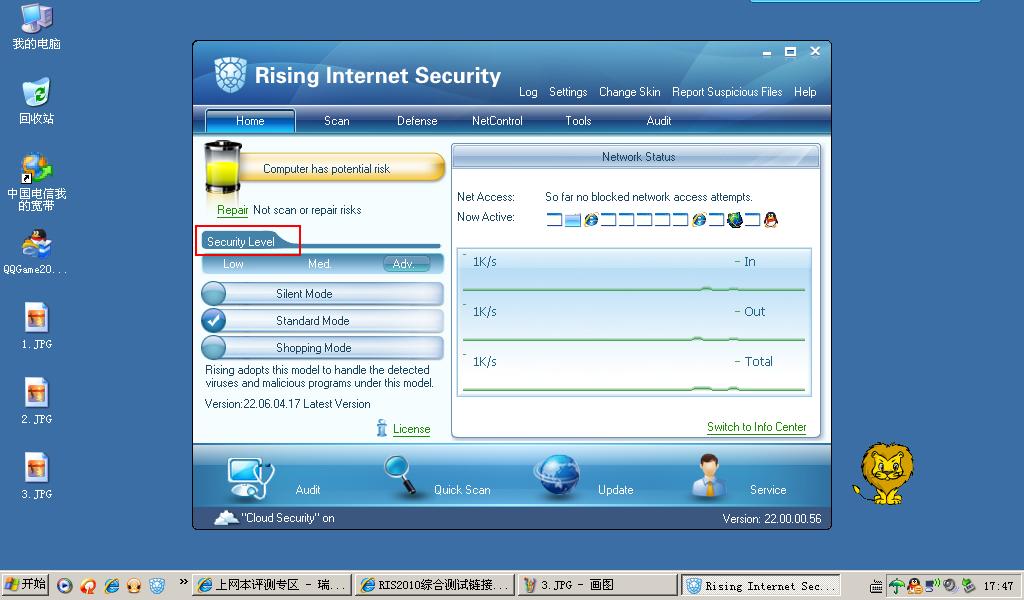Viewport: 1024px width, 600px height.
Task: Click the Rising lion shield logo
Action: (x=231, y=74)
